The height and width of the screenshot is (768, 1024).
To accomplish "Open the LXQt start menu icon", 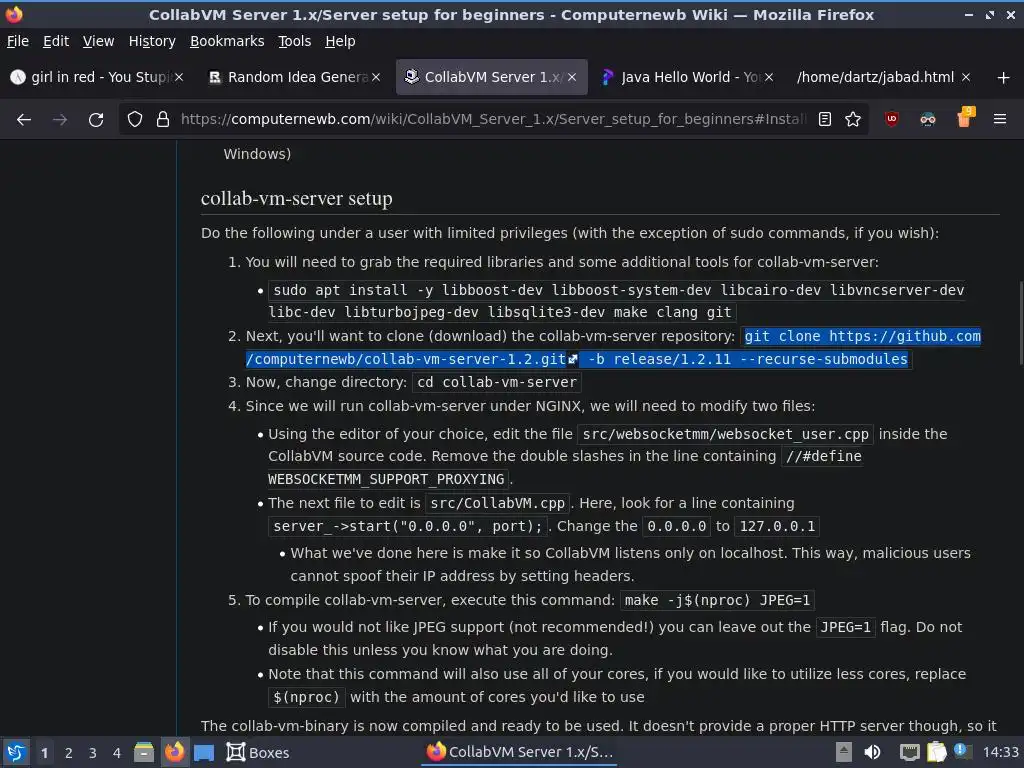I will coord(16,752).
